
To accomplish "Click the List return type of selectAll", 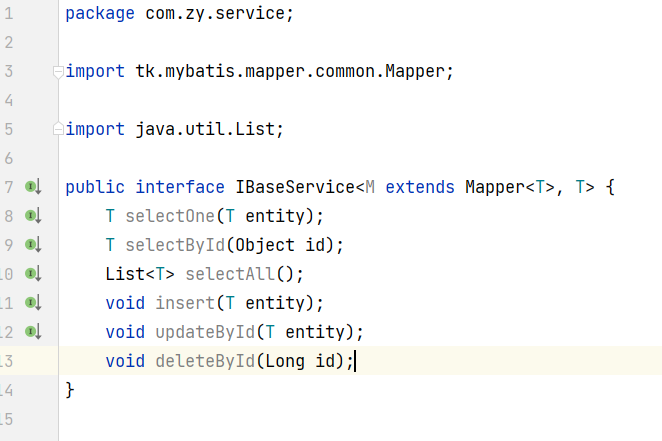I will (x=124, y=274).
